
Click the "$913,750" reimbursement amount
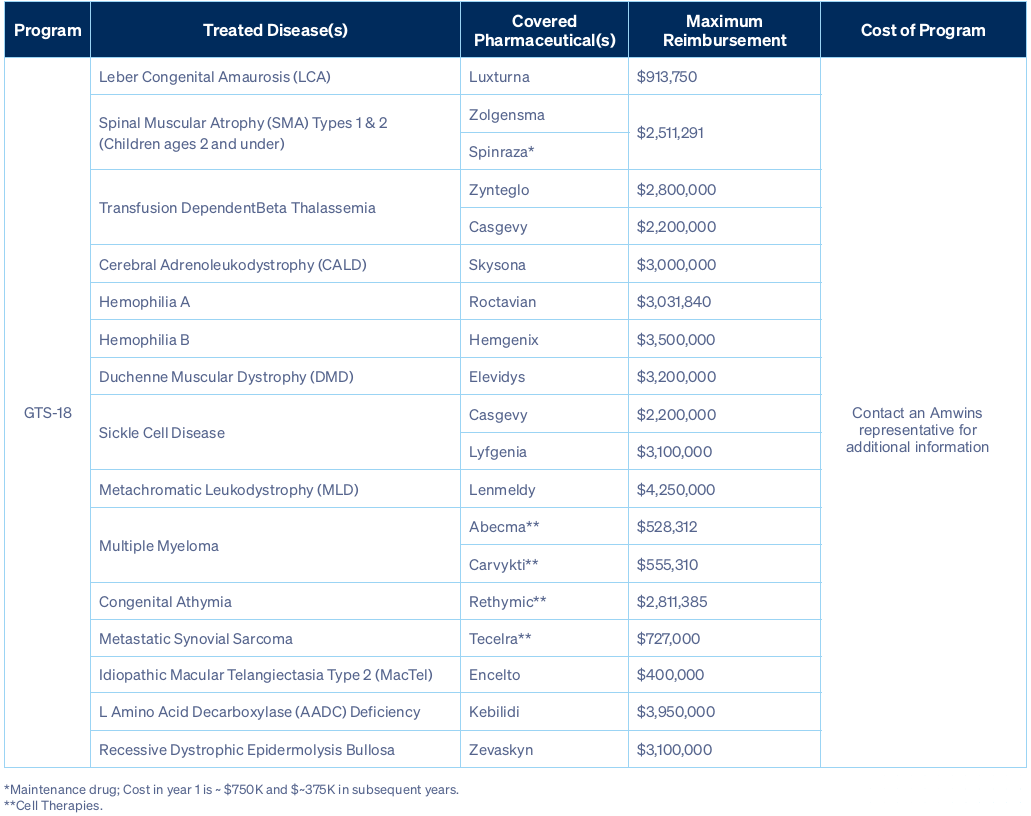[x=667, y=77]
